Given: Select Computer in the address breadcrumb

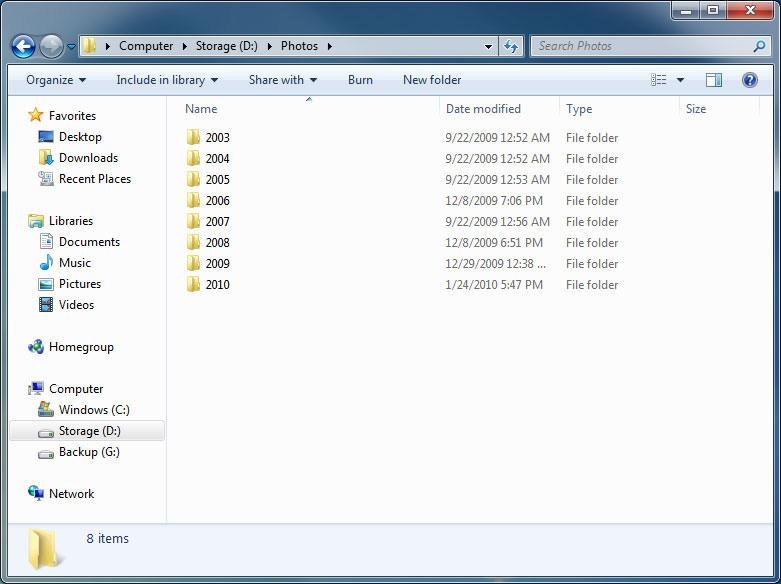Looking at the screenshot, I should point(146,46).
